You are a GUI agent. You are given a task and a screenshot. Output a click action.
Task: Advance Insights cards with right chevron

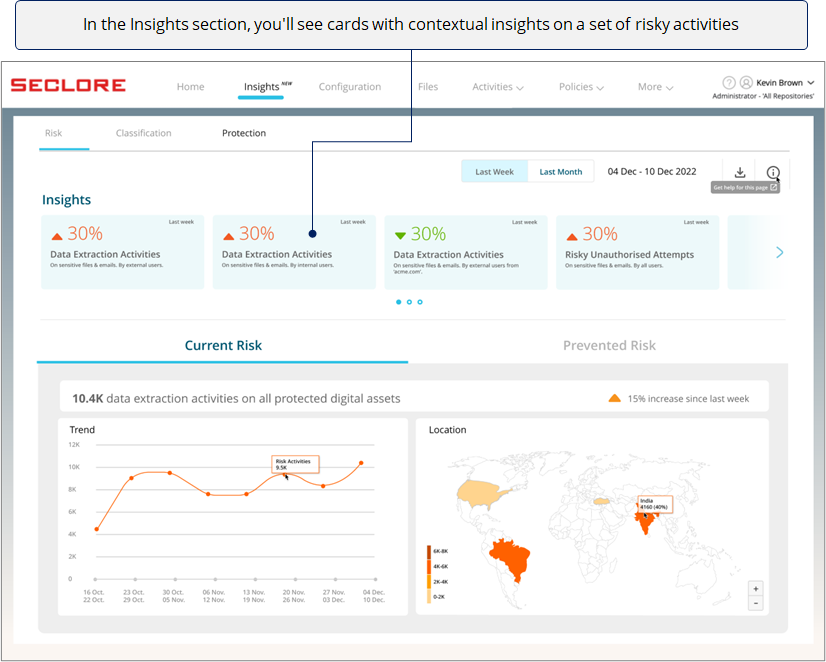(780, 252)
